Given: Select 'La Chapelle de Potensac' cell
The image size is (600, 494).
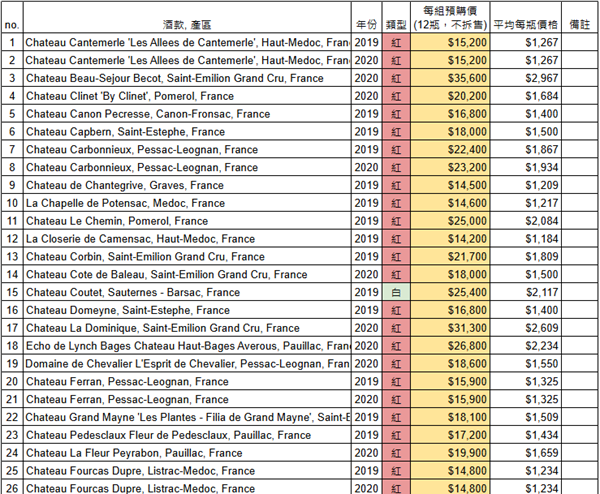Looking at the screenshot, I should pyautogui.click(x=187, y=203).
